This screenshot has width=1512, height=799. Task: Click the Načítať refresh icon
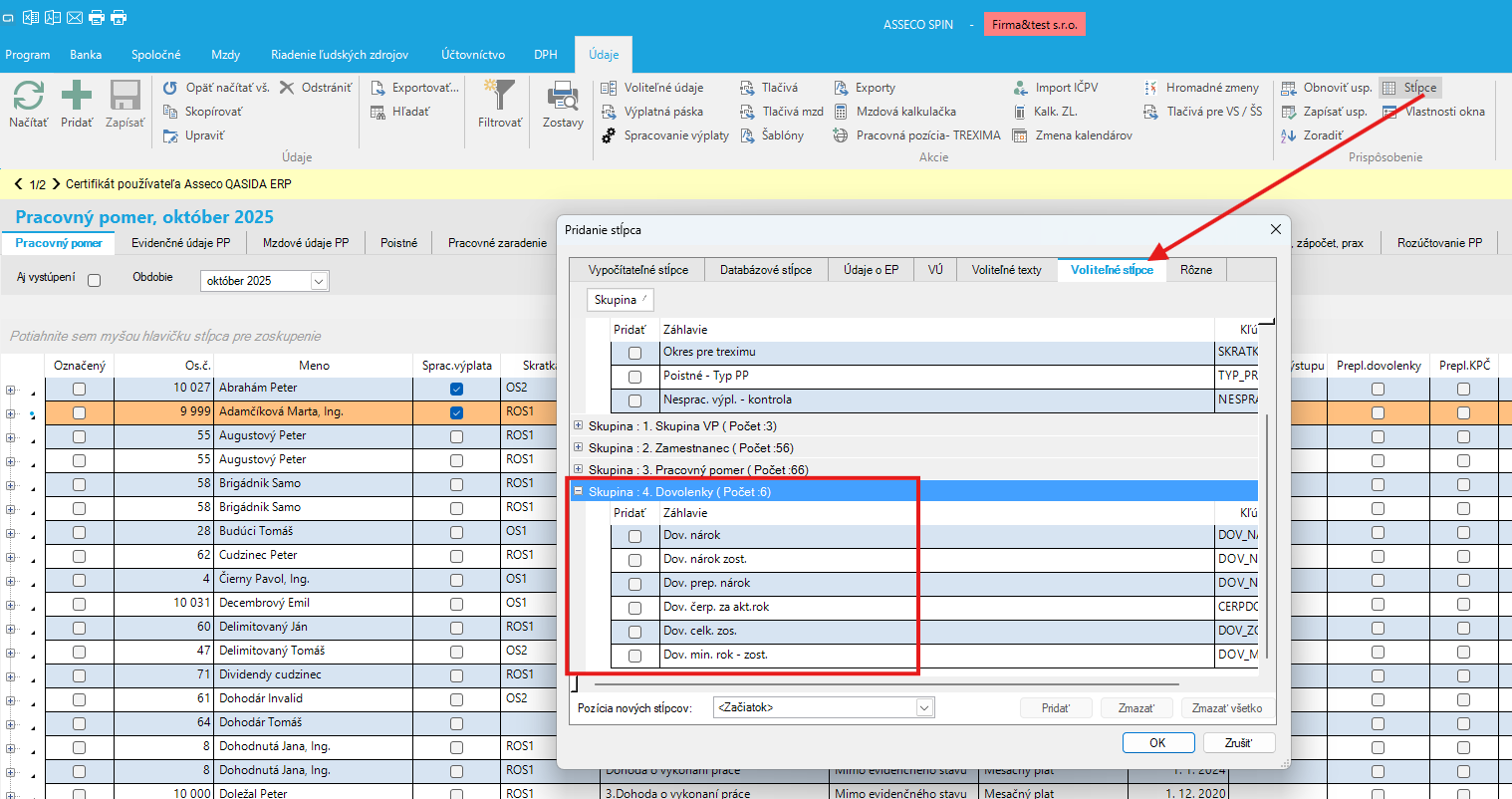pos(29,97)
